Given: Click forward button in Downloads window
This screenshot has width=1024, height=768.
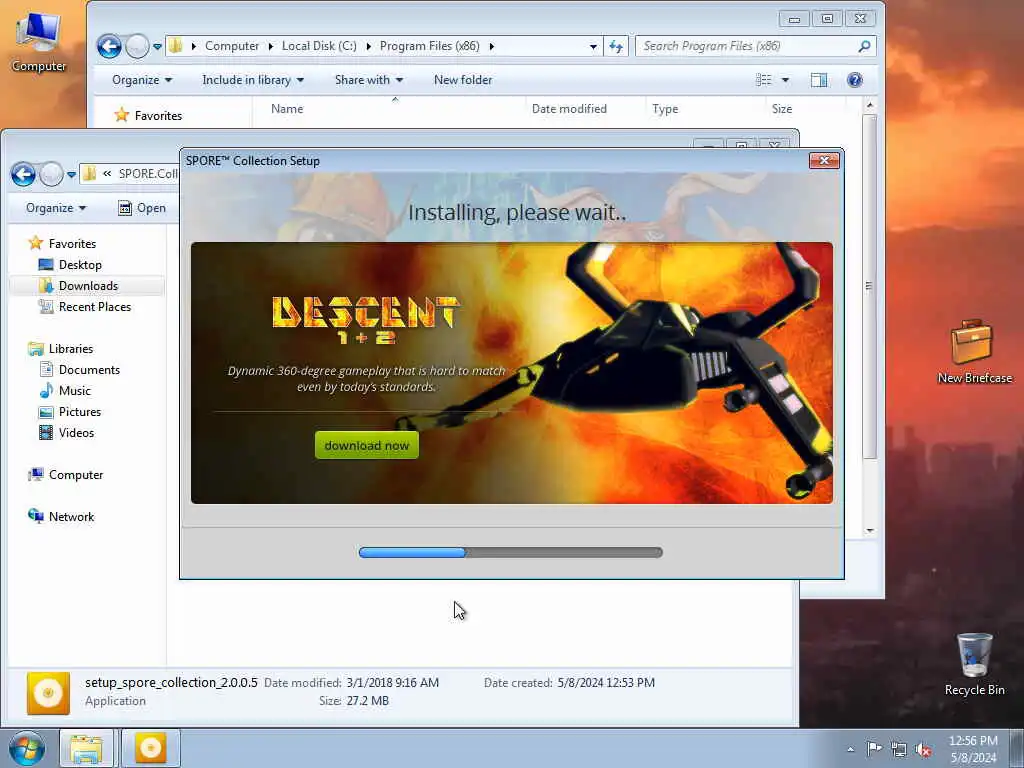Looking at the screenshot, I should (x=51, y=174).
